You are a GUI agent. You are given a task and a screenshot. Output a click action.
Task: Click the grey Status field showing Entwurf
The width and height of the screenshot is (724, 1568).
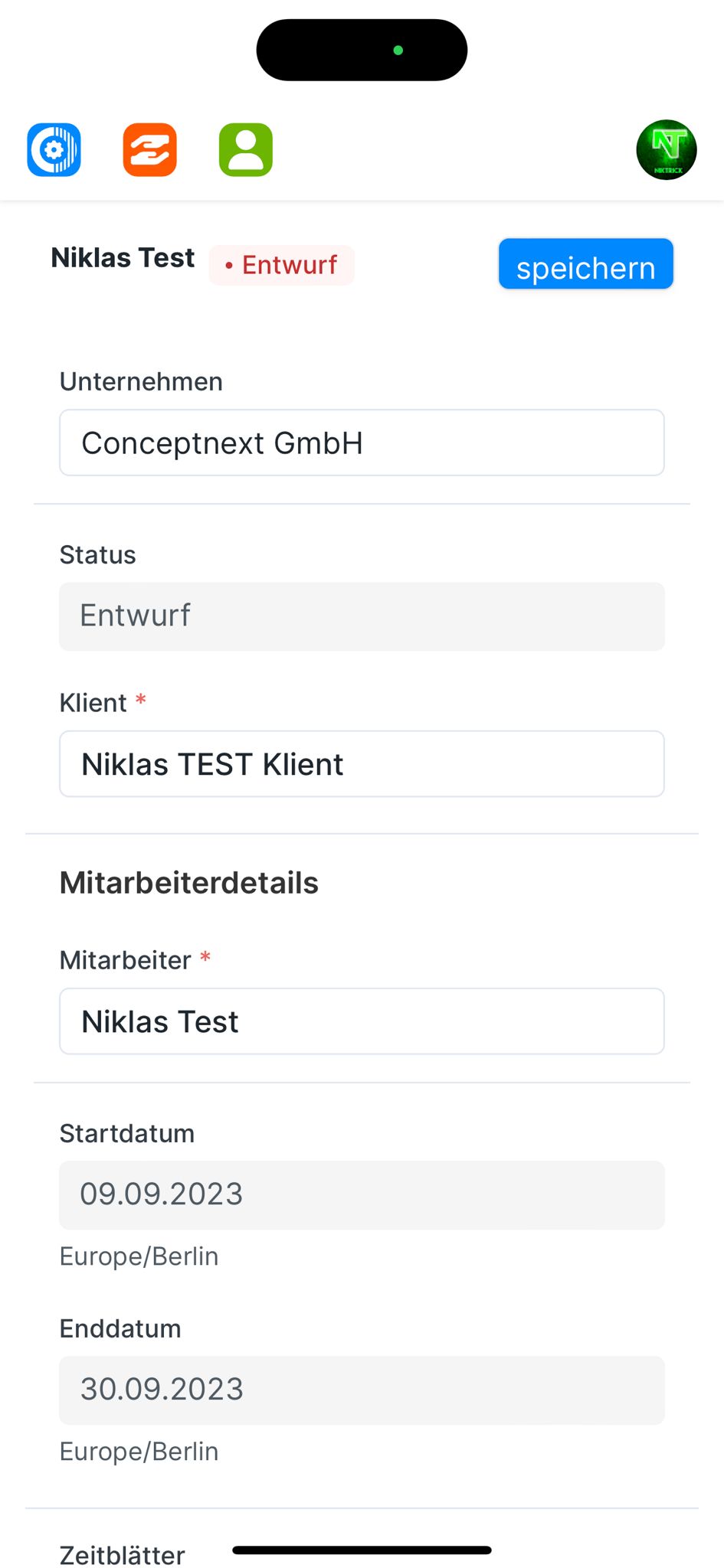(x=362, y=616)
